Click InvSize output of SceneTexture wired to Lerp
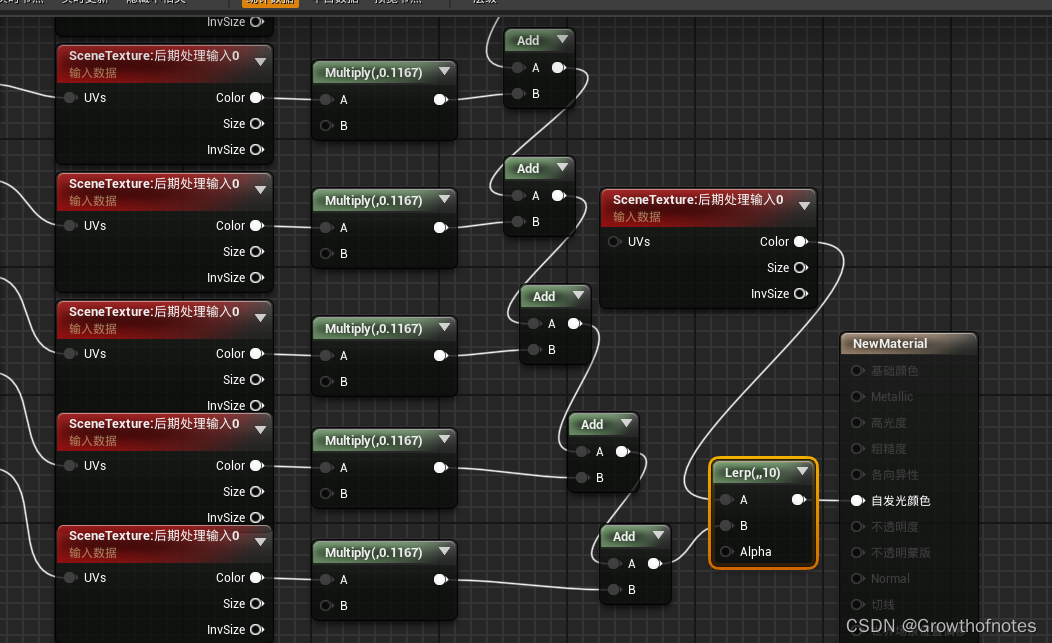The width and height of the screenshot is (1052, 643). 800,294
